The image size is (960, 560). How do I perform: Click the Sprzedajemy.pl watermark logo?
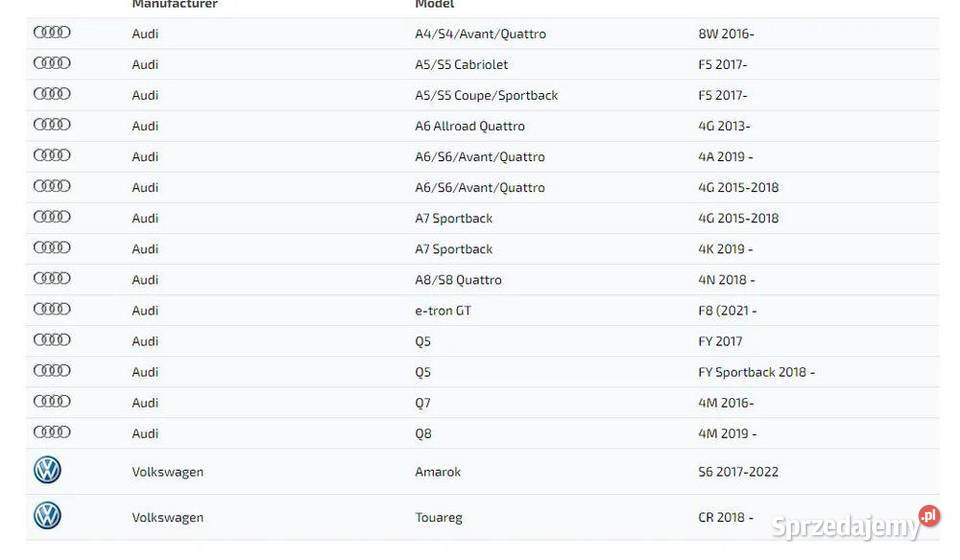[855, 524]
